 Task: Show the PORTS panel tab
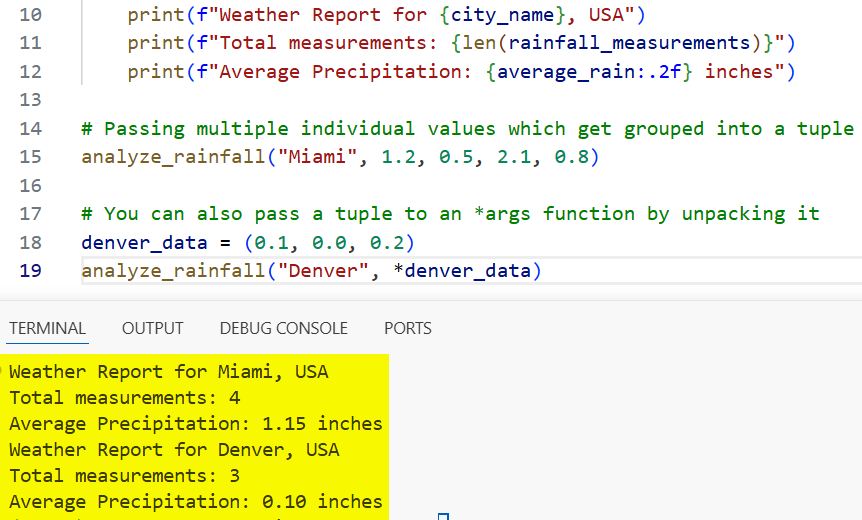coord(407,328)
